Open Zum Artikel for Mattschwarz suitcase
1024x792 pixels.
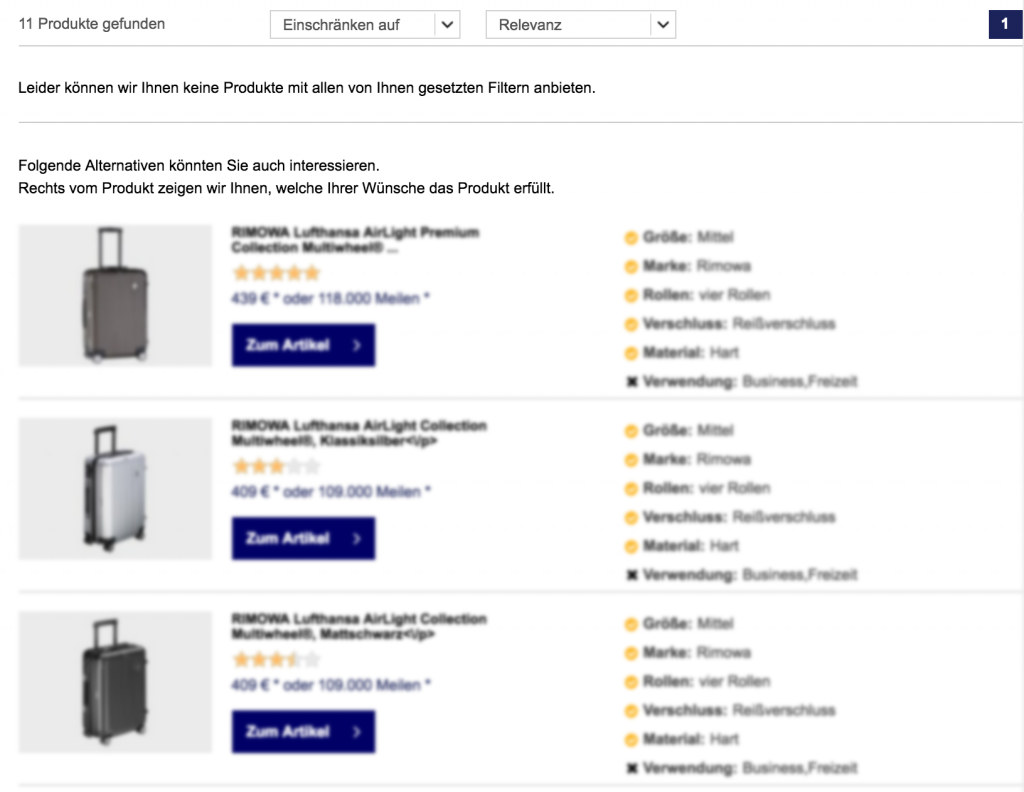pos(303,731)
